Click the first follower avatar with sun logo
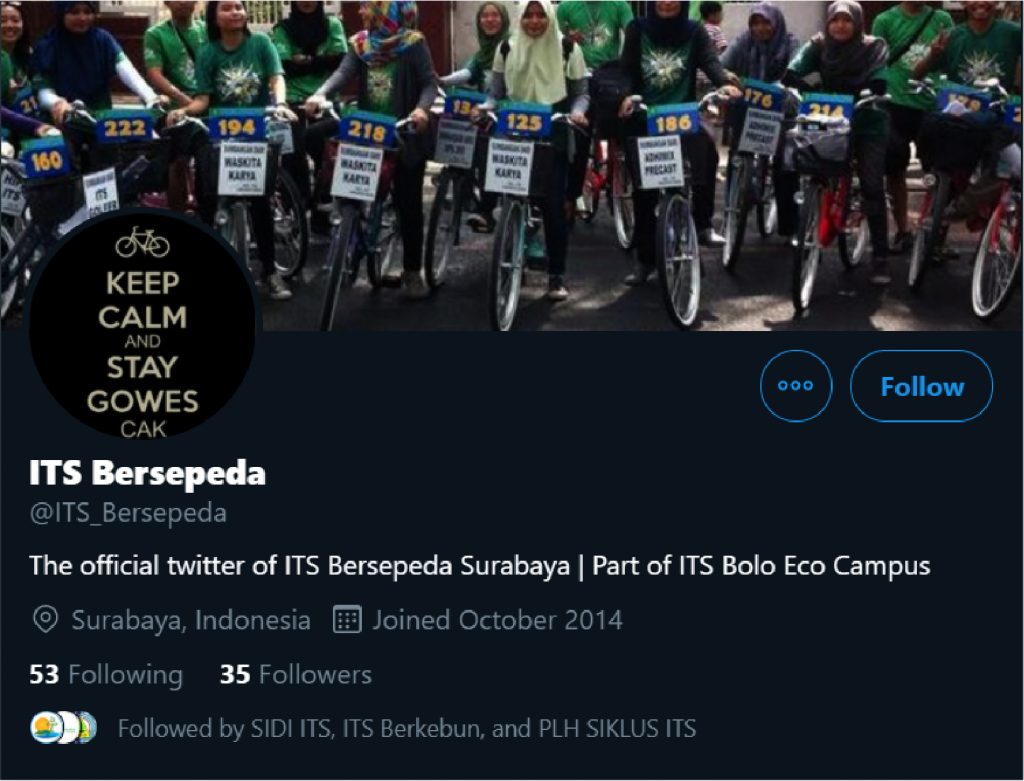 click(46, 727)
